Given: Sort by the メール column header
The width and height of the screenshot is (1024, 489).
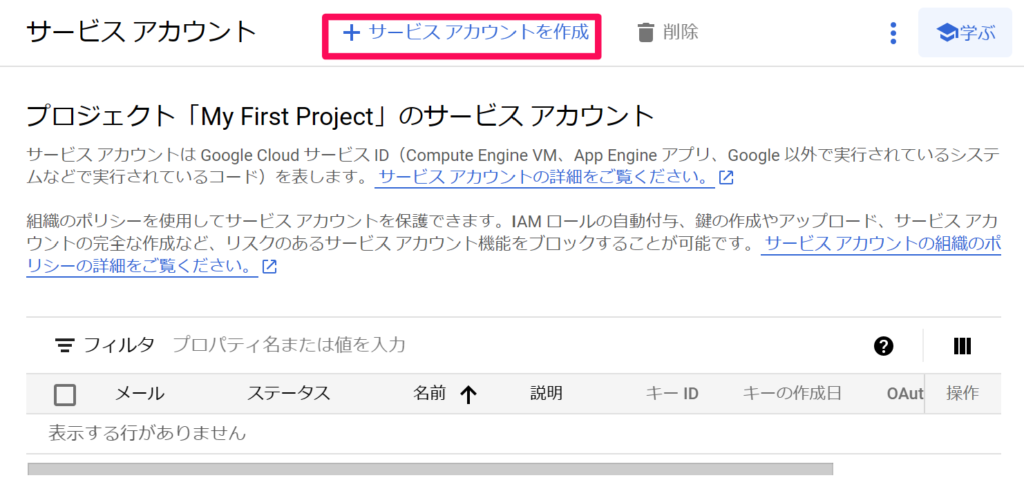Looking at the screenshot, I should tap(140, 394).
